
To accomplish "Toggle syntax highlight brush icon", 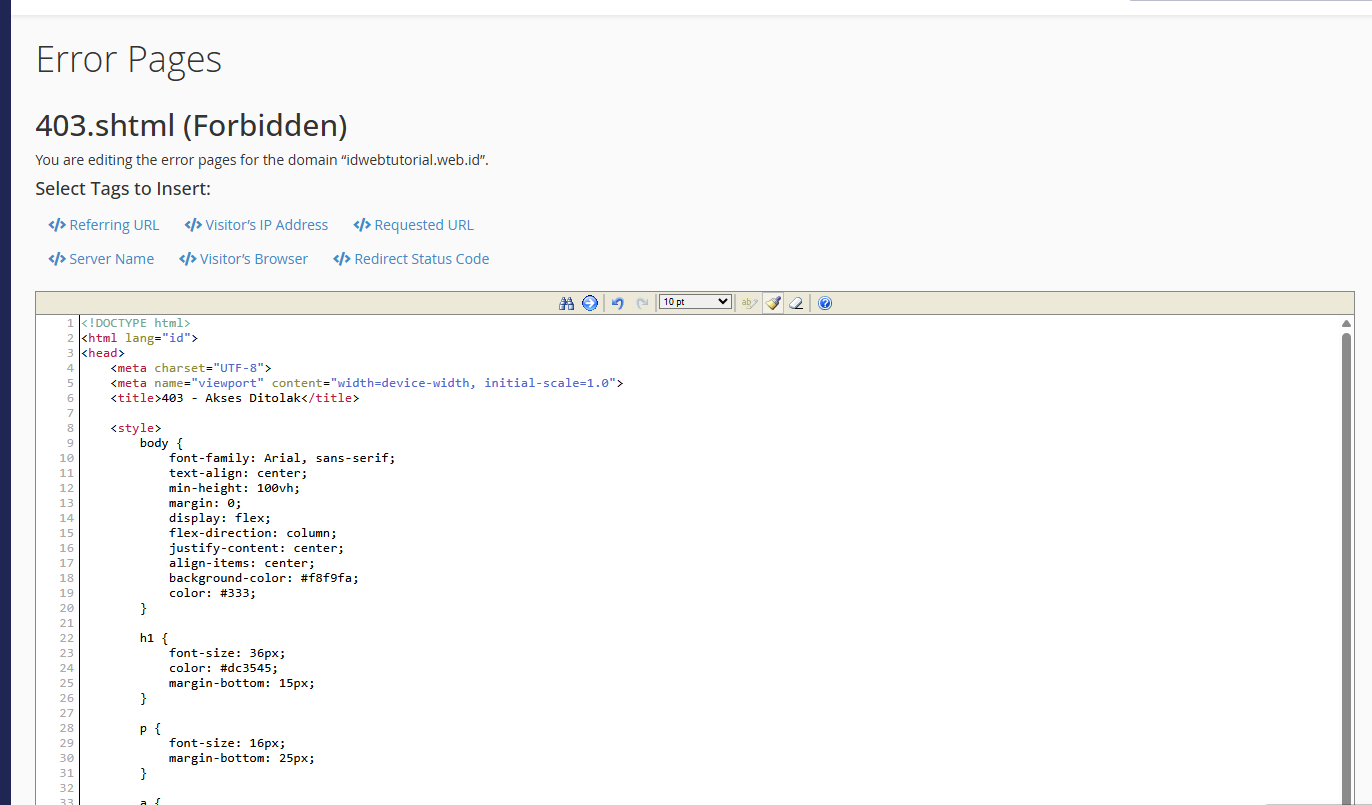I will tap(773, 303).
